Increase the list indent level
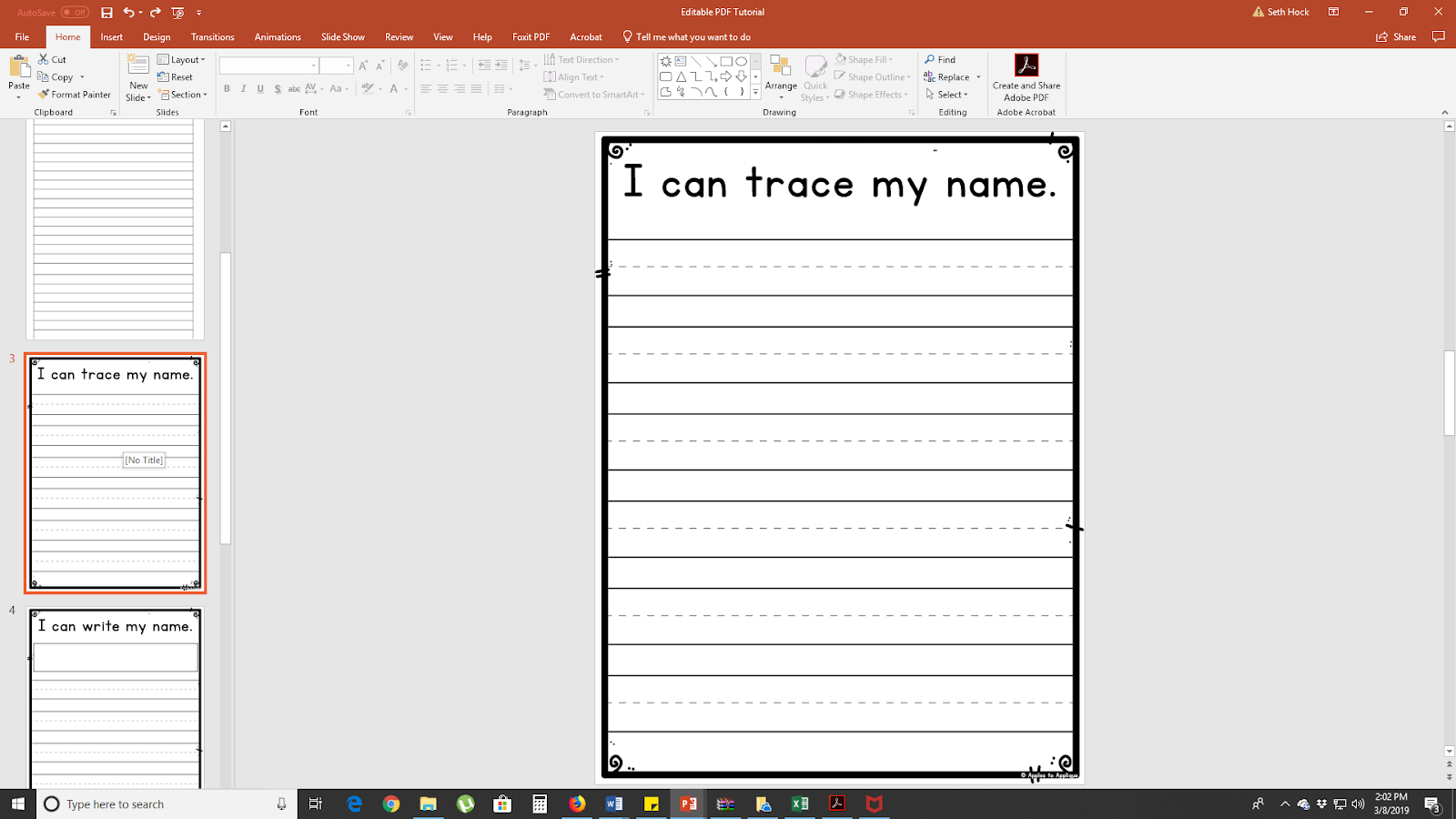The height and width of the screenshot is (819, 1456). coord(501,66)
